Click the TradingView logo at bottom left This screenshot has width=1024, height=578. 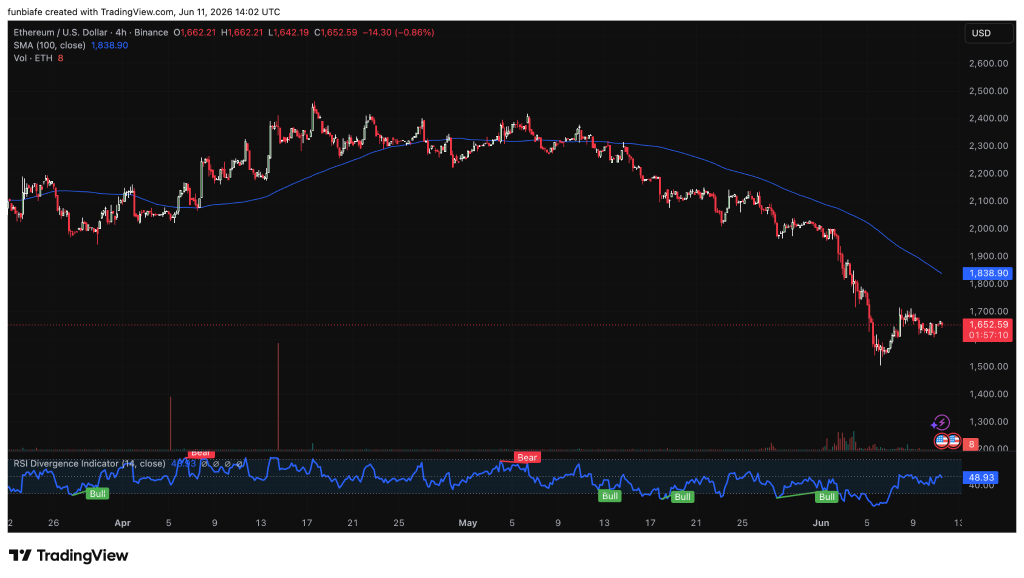69,556
